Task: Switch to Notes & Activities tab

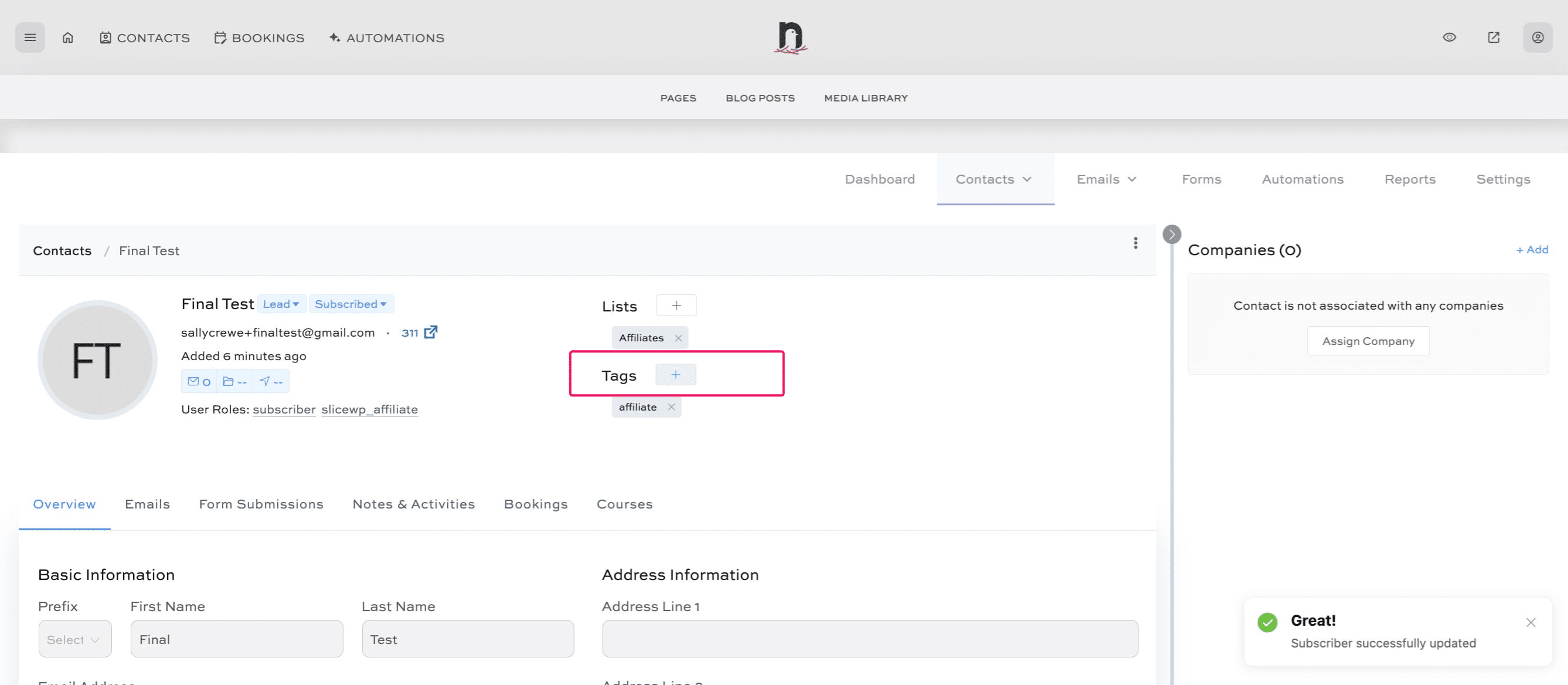Action: pos(413,504)
